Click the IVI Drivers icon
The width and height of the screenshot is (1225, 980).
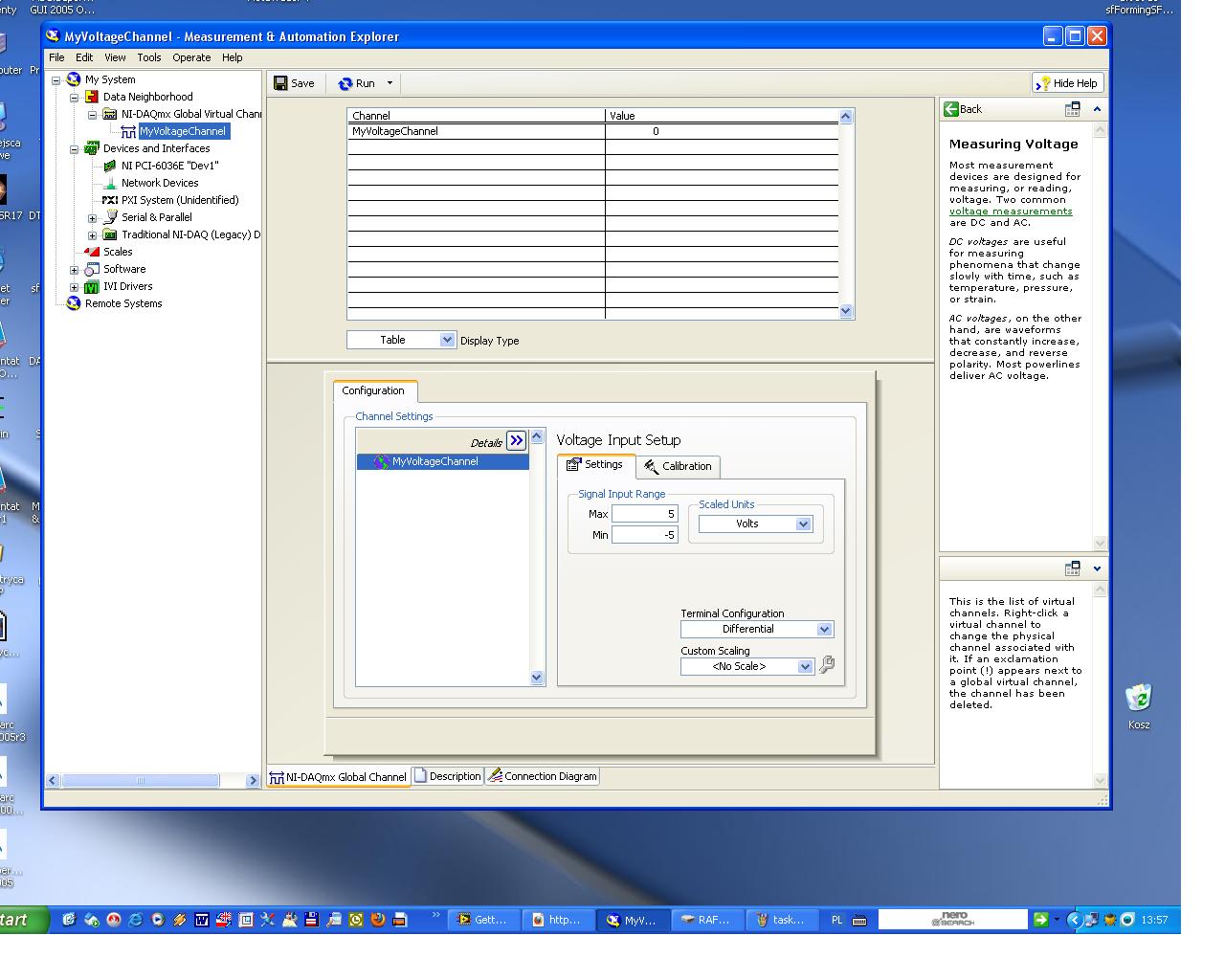(x=92, y=286)
